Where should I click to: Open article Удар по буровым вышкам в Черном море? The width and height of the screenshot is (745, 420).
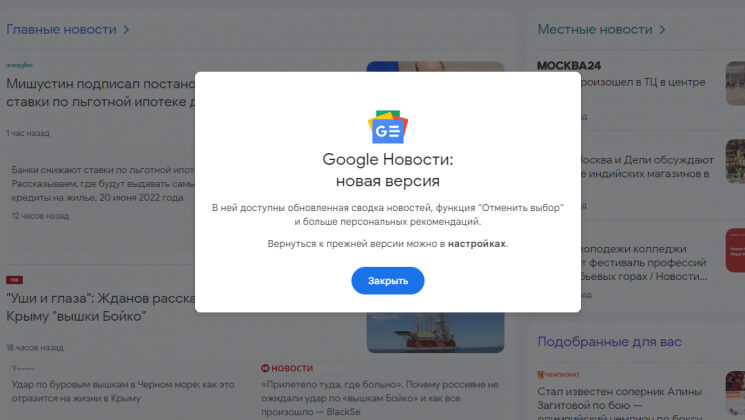pos(123,391)
